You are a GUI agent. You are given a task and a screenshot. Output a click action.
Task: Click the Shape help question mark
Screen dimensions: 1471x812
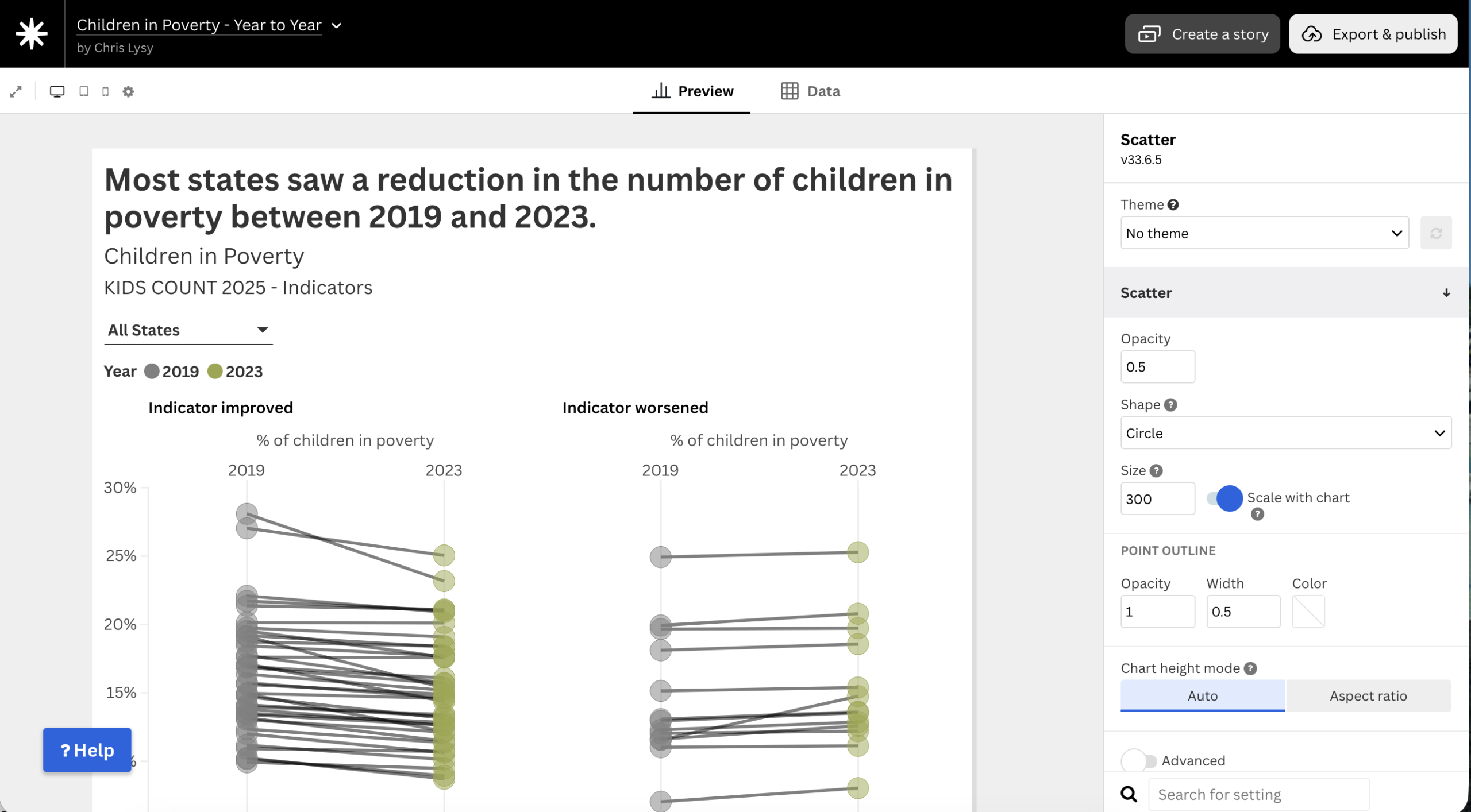pyautogui.click(x=1170, y=405)
